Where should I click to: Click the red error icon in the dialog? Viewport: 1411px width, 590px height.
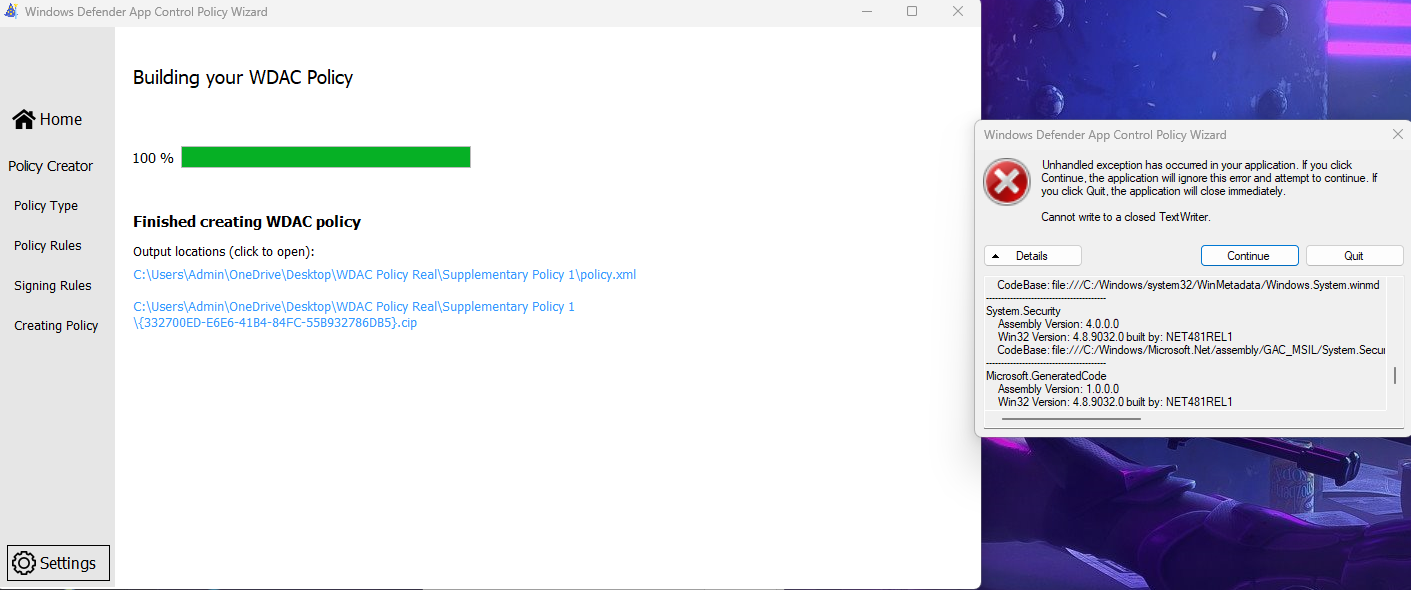tap(1006, 182)
